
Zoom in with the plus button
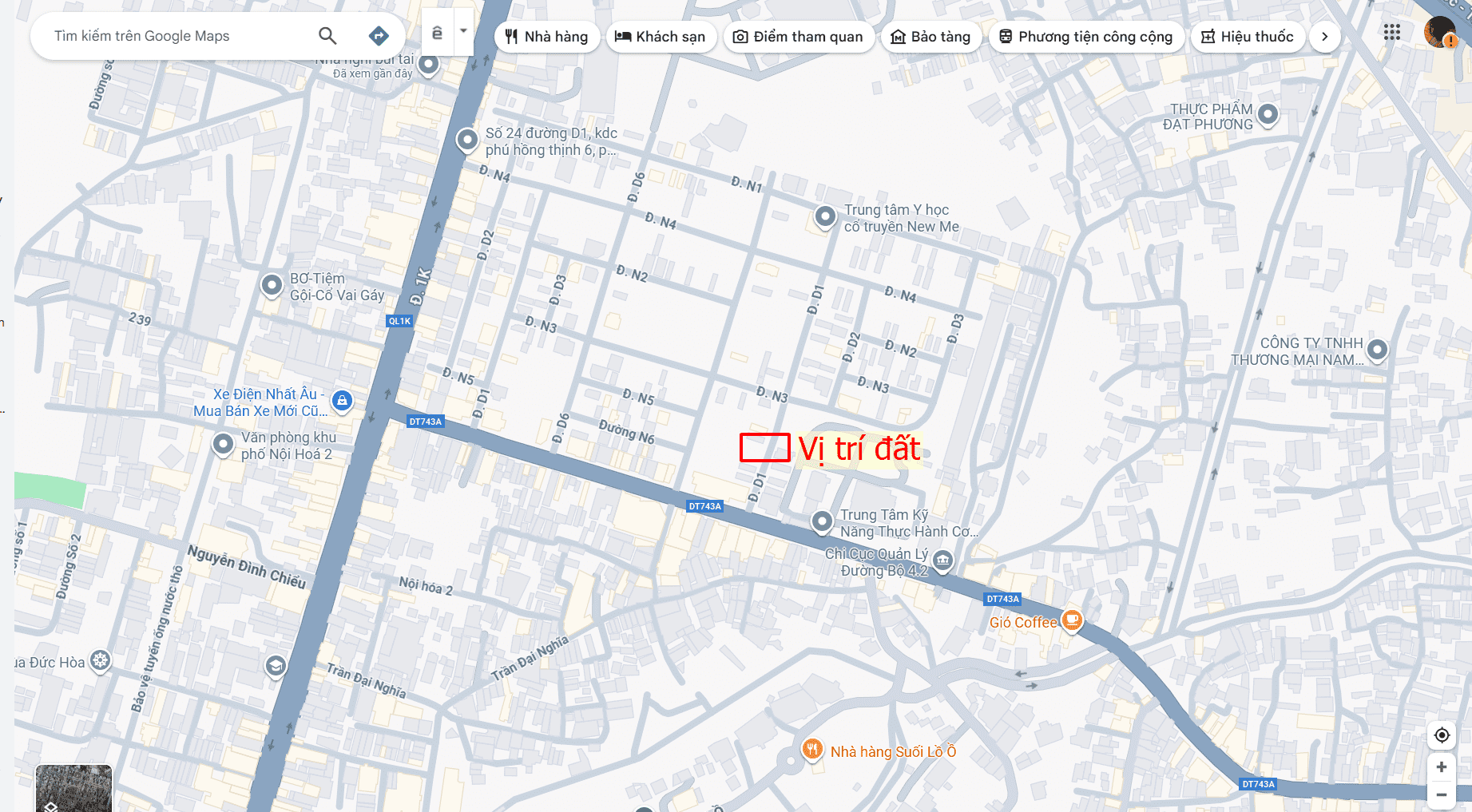pyautogui.click(x=1442, y=767)
